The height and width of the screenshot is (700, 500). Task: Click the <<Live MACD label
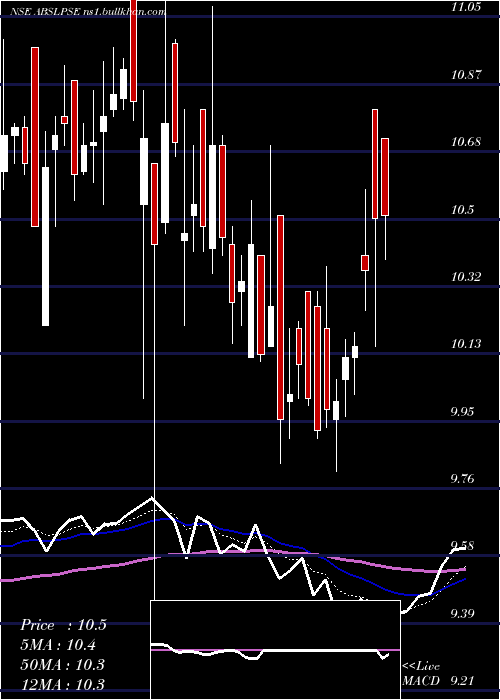(x=421, y=674)
